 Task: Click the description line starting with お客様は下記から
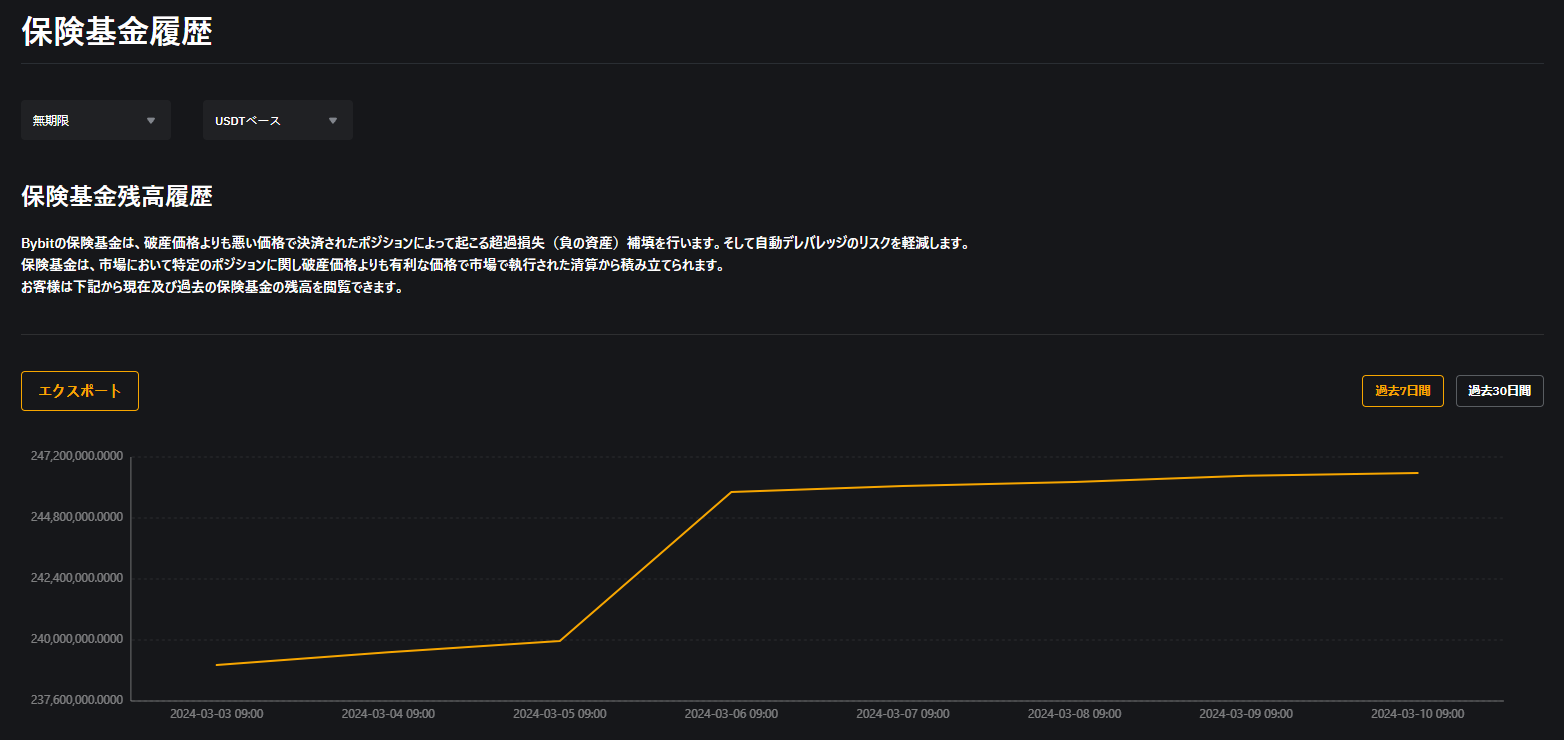point(212,287)
